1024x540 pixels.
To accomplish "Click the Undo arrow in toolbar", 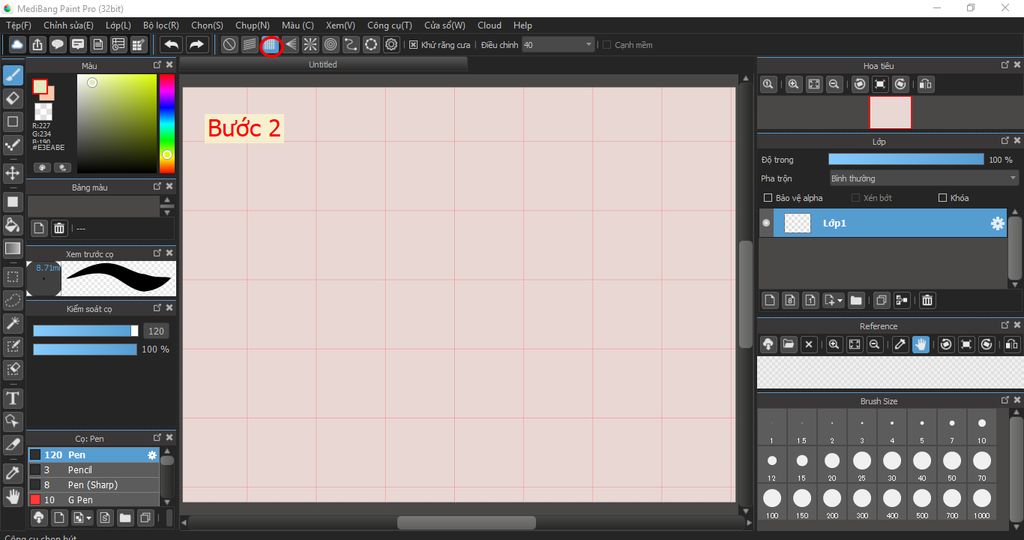I will [x=172, y=44].
